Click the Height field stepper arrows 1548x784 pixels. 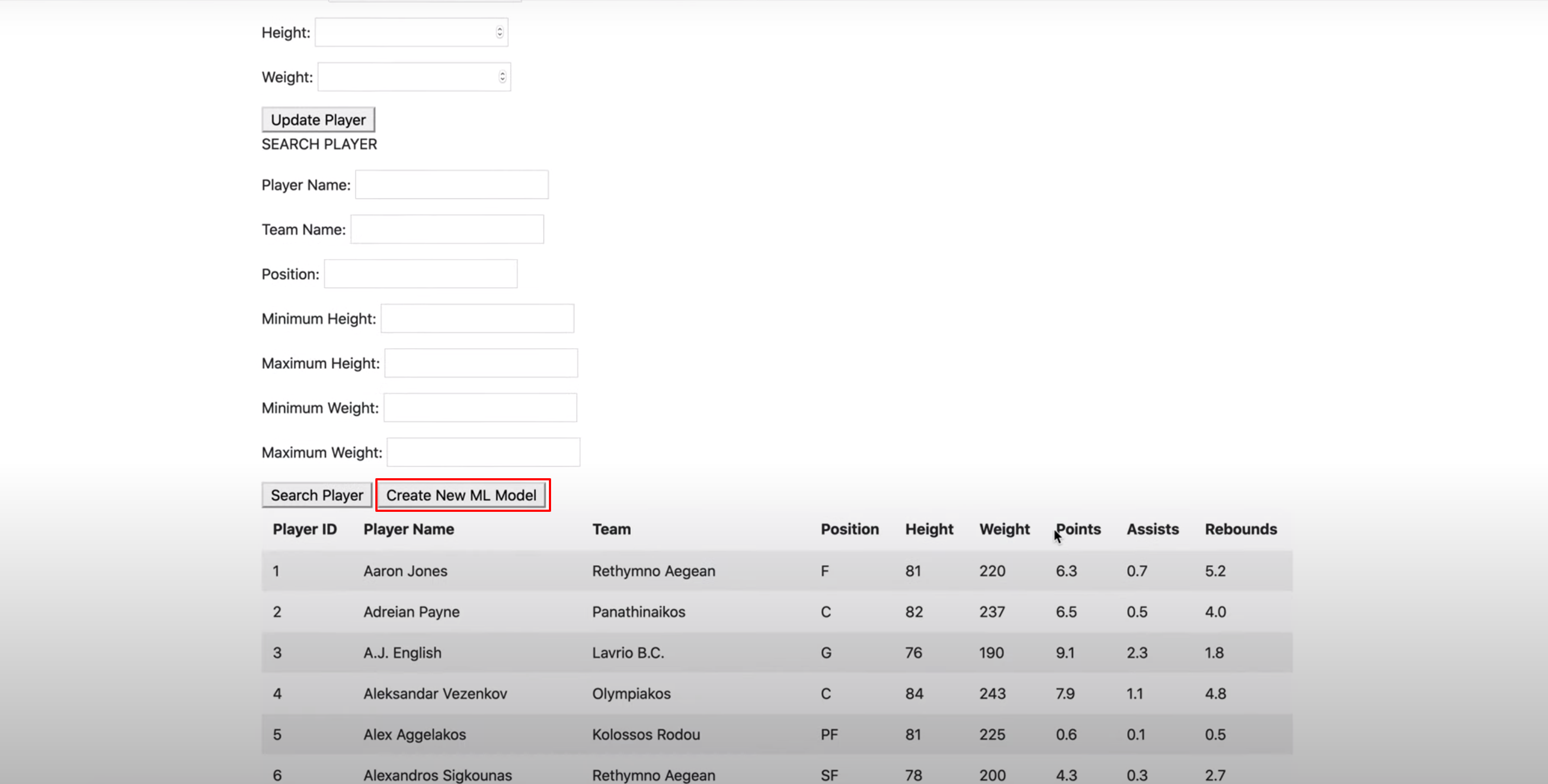click(x=500, y=33)
